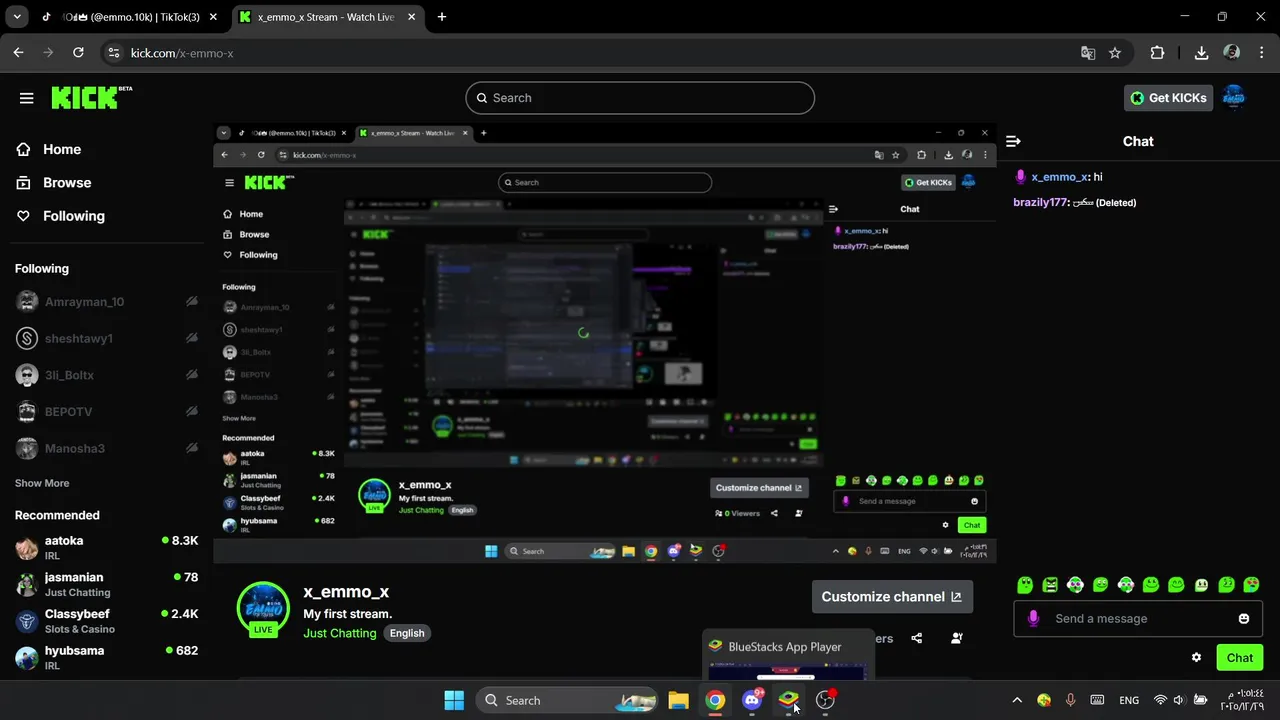Click x_emmo_x username in chat
The image size is (1280, 720).
pos(1059,177)
